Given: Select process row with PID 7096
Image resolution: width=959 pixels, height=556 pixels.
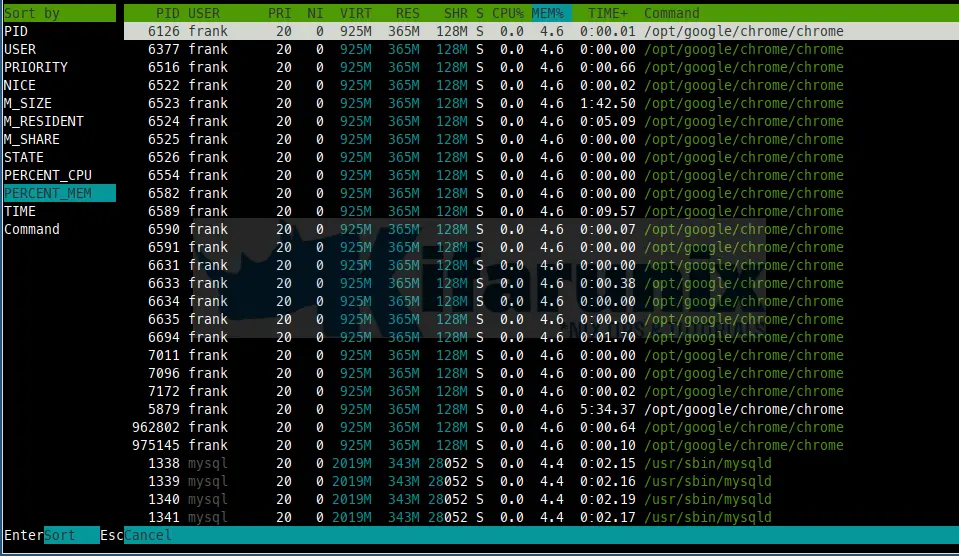Looking at the screenshot, I should pos(541,373).
